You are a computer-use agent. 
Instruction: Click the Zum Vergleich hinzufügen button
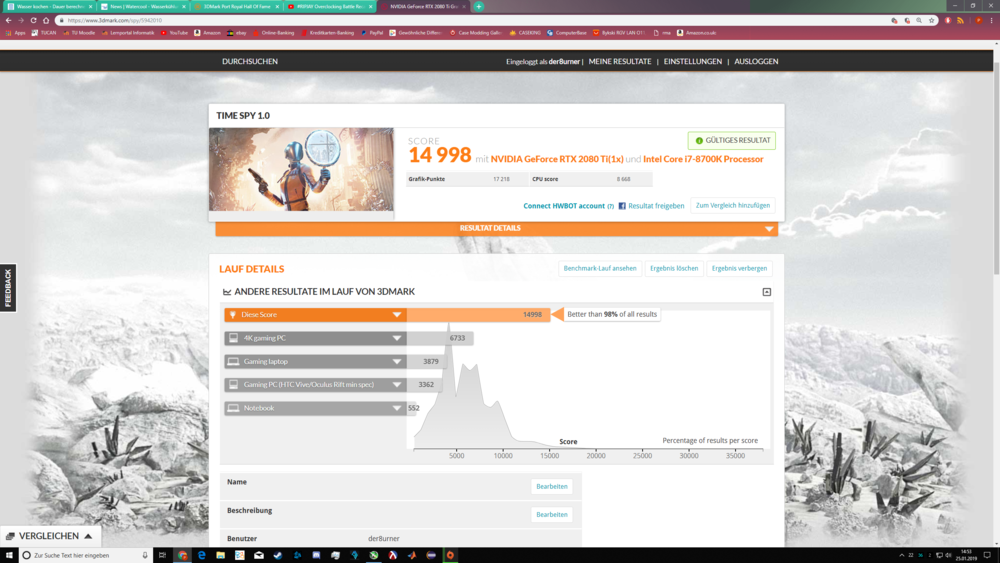[733, 205]
